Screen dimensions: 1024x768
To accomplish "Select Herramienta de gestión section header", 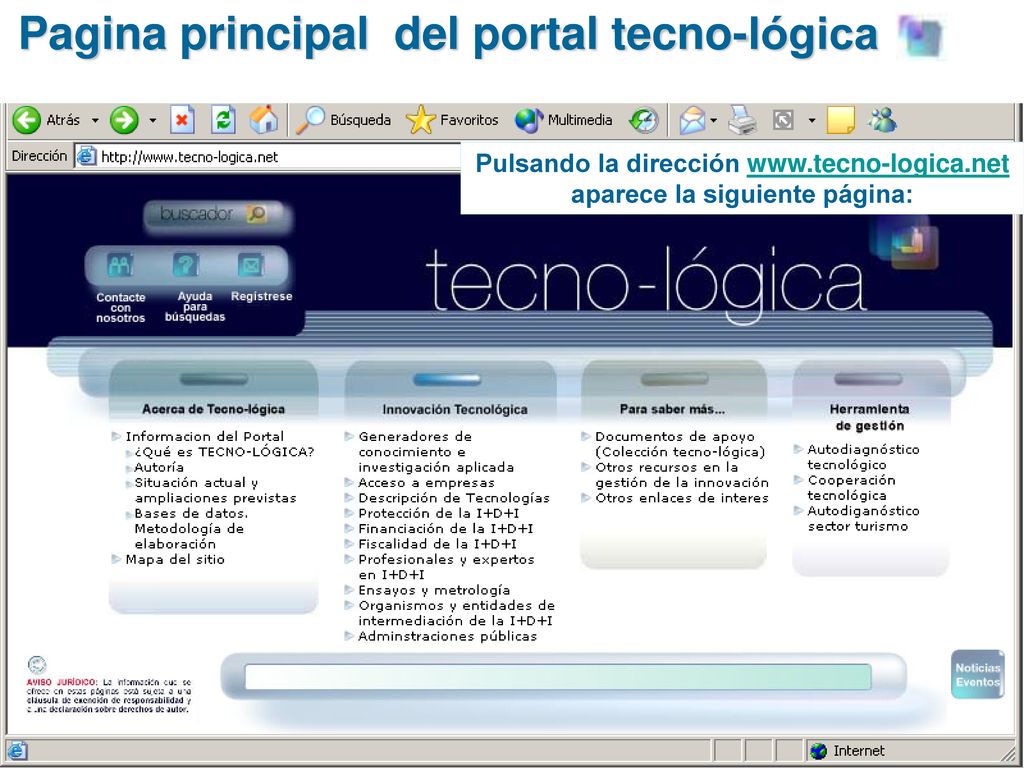I will tap(870, 417).
